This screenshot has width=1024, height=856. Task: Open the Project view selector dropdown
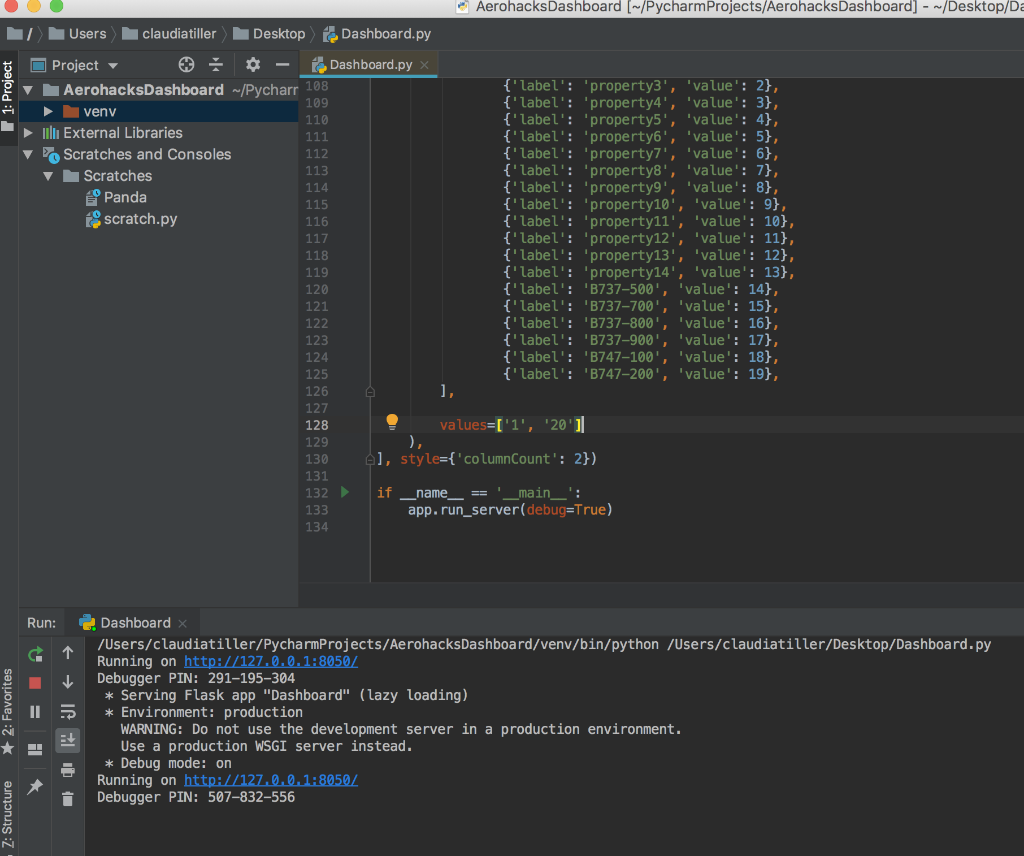(113, 64)
